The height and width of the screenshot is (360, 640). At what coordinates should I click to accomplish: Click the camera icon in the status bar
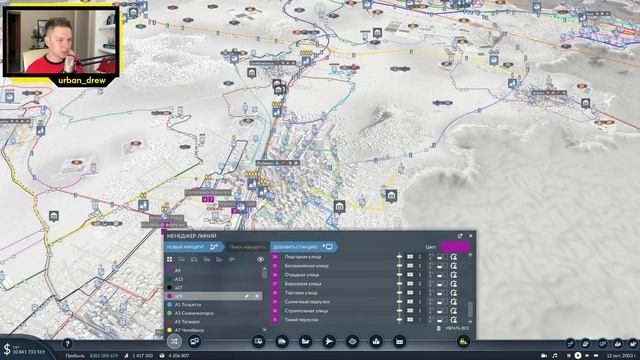(544, 356)
